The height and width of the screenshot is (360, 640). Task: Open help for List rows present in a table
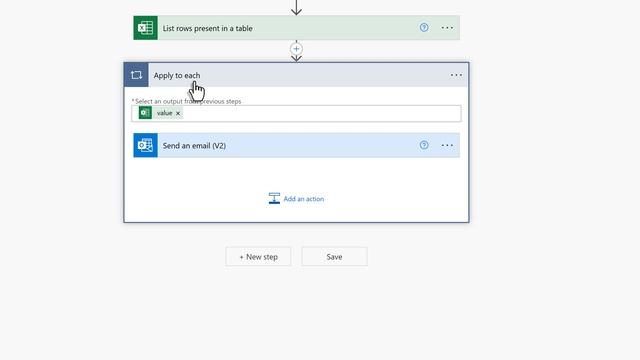pos(424,28)
